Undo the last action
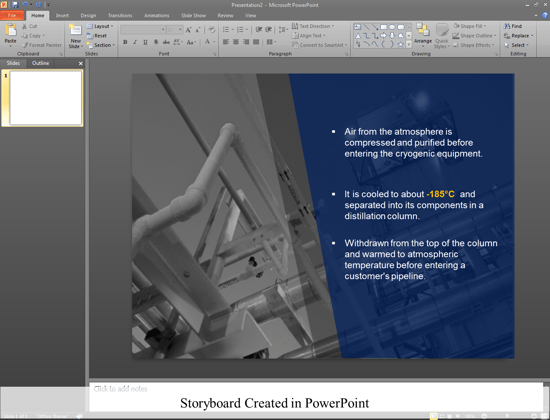550x420 pixels. [x=25, y=5]
